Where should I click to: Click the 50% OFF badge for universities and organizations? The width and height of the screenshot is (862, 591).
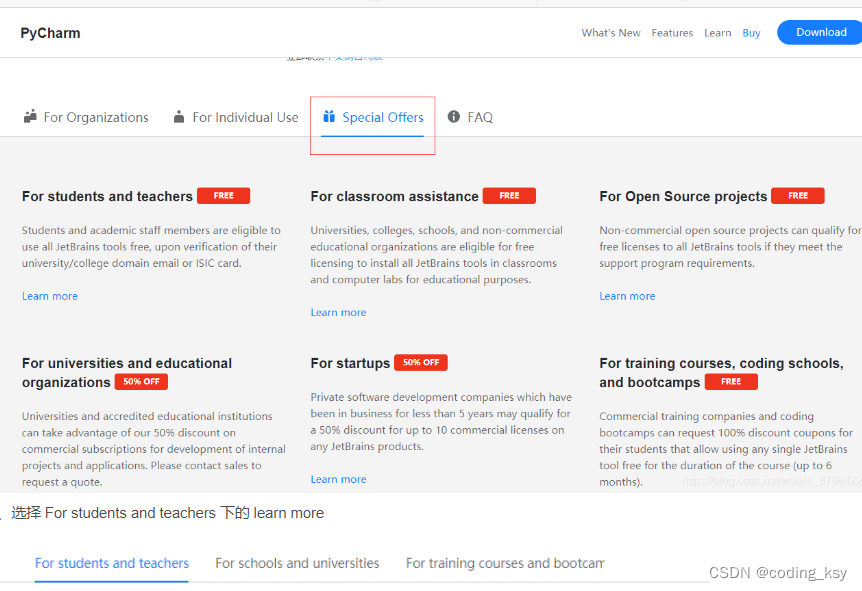(x=141, y=382)
